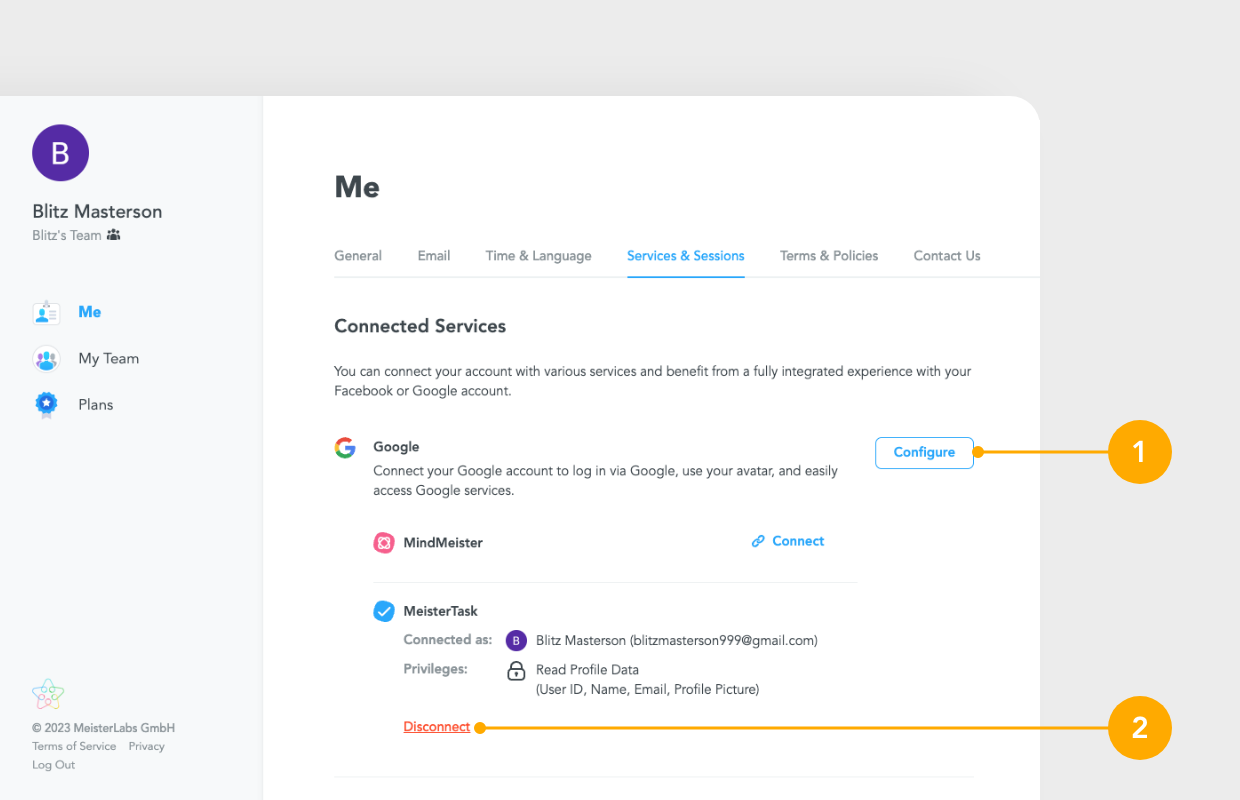The image size is (1240, 800).
Task: Open the Contact Us tab
Action: (947, 256)
